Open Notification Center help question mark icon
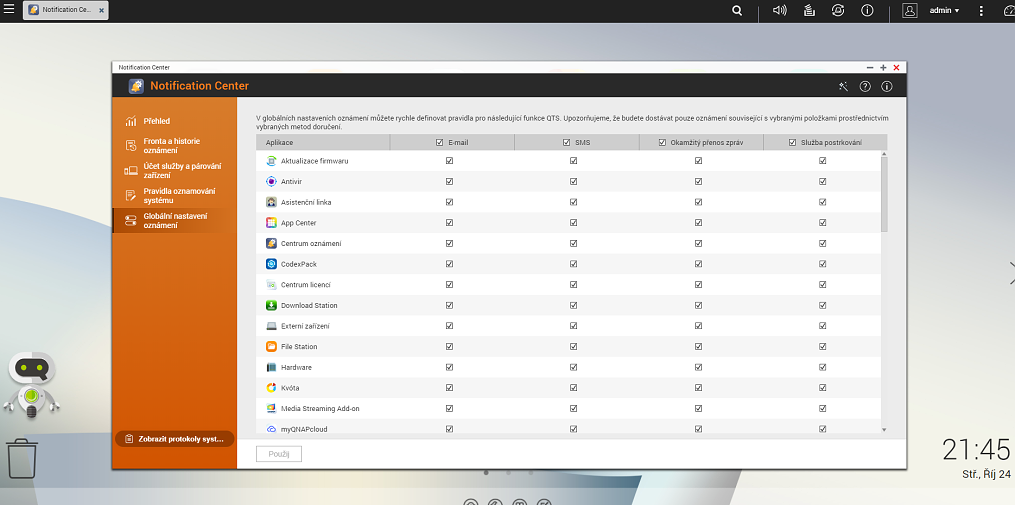The width and height of the screenshot is (1015, 505). (x=865, y=87)
